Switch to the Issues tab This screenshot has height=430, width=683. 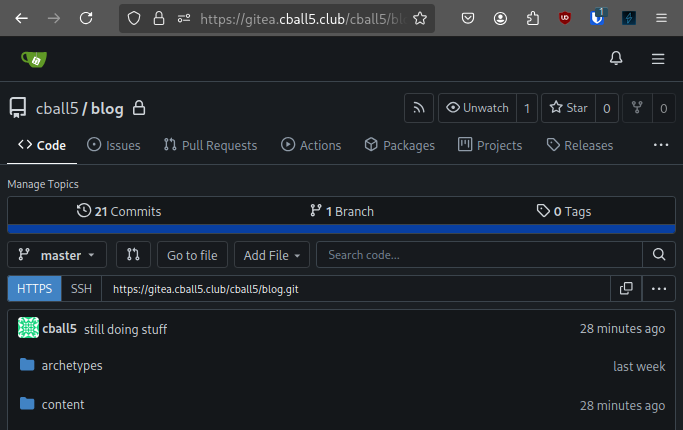114,145
